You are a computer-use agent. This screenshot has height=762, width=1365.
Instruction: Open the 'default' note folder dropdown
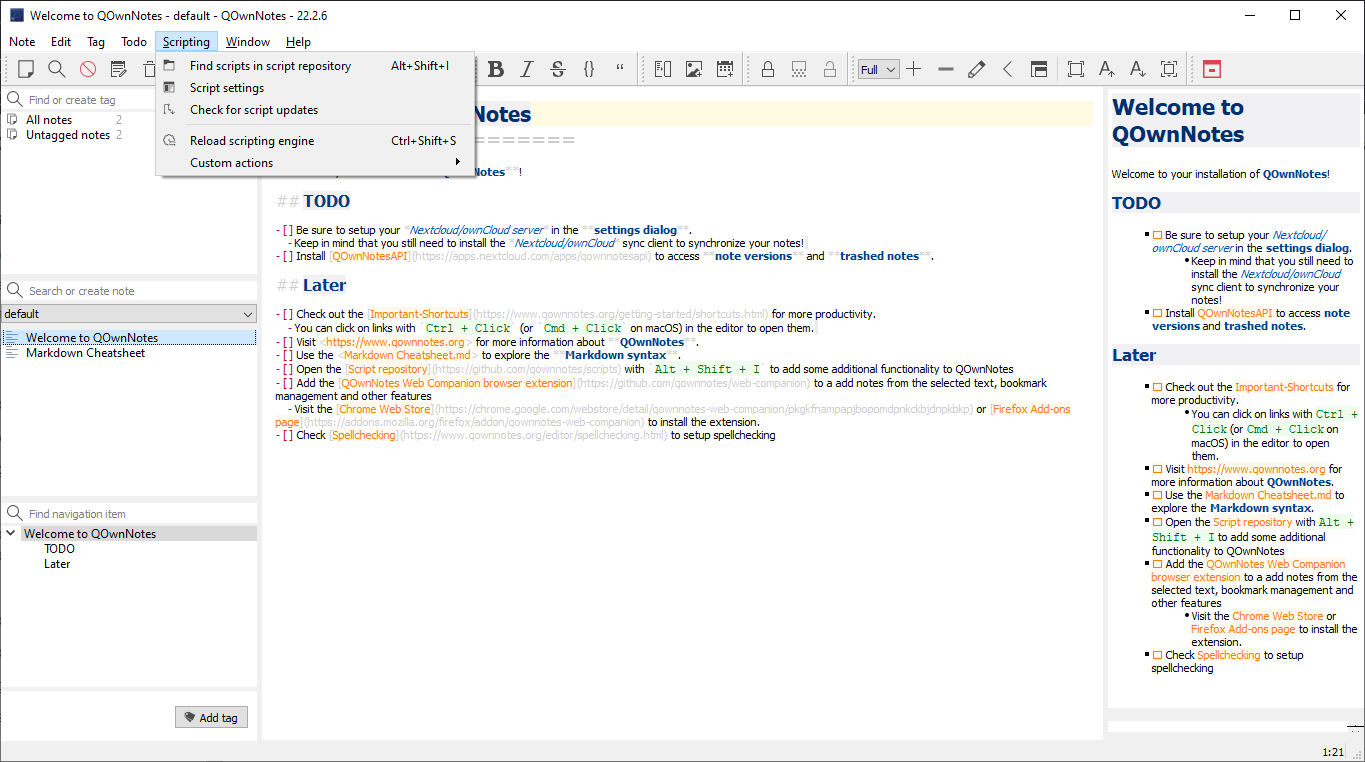click(129, 314)
